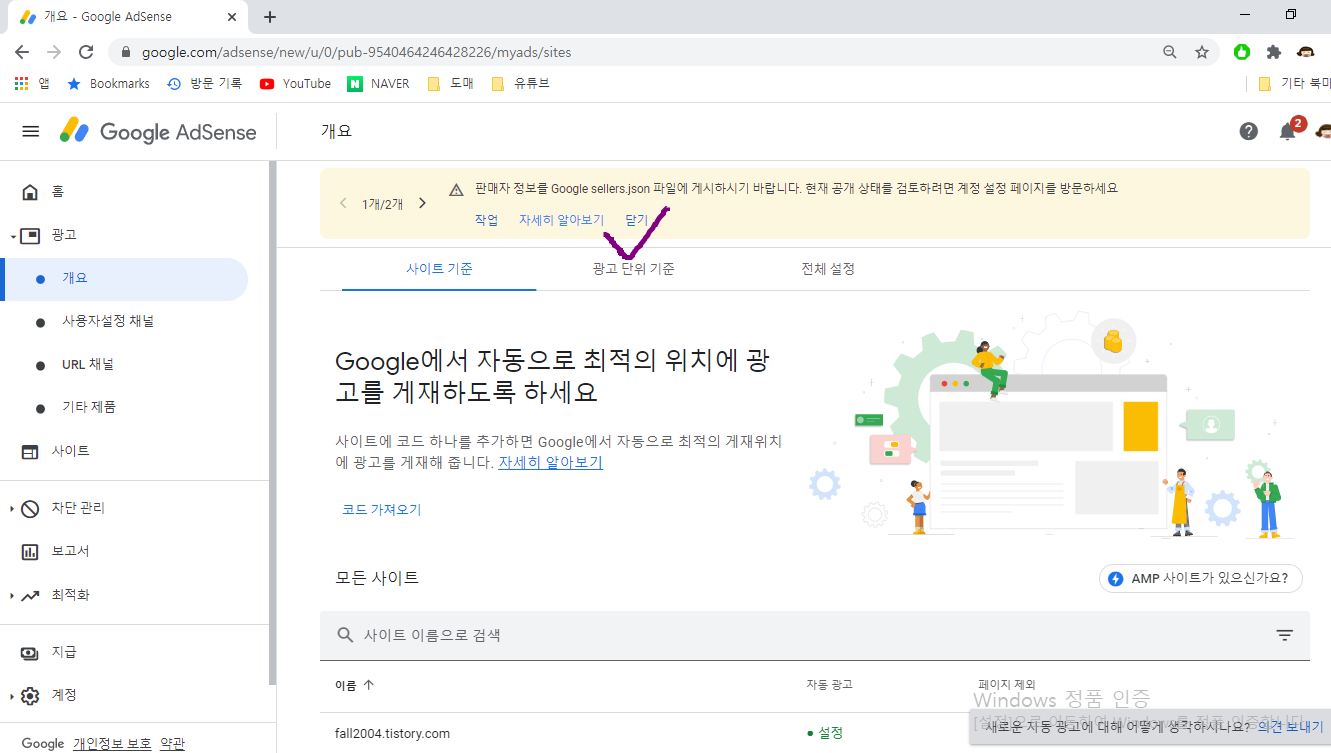Click AMP 사이트가 있으신가요? chip
The width and height of the screenshot is (1331, 753).
coord(1201,579)
